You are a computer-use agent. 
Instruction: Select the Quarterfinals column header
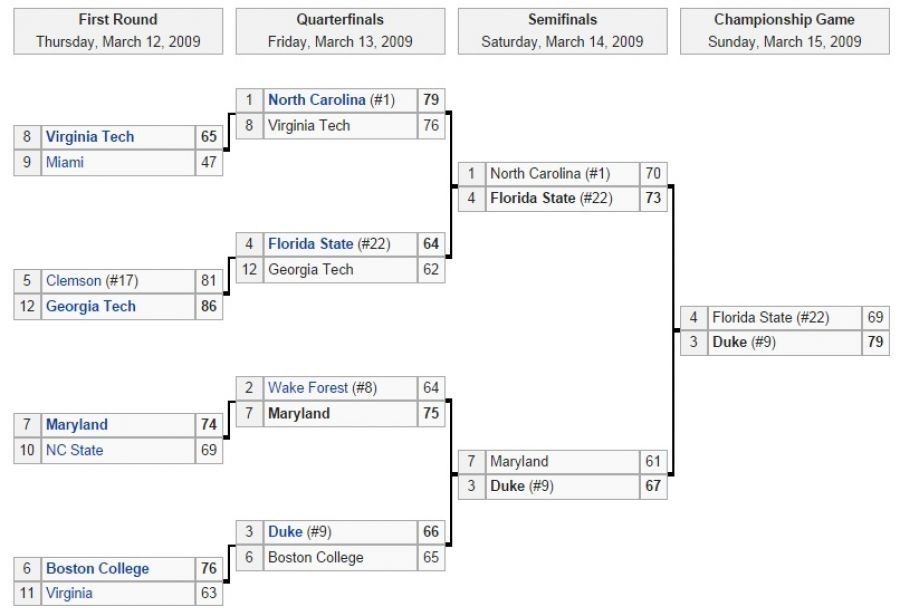click(x=340, y=31)
